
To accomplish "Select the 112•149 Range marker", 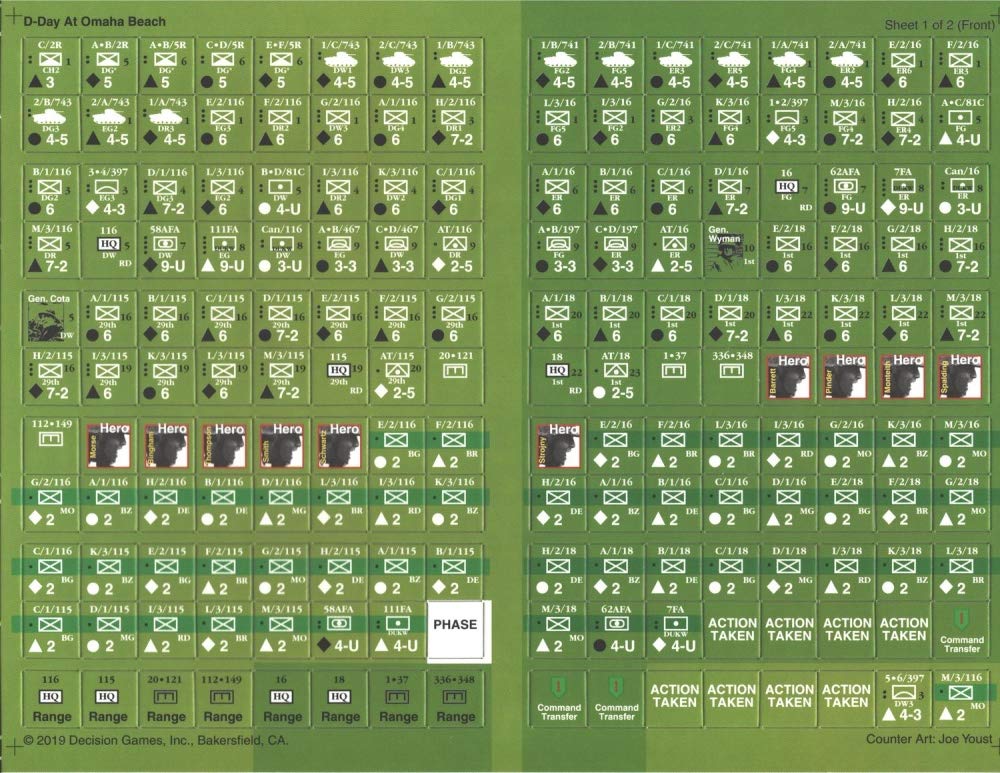I will (x=224, y=698).
